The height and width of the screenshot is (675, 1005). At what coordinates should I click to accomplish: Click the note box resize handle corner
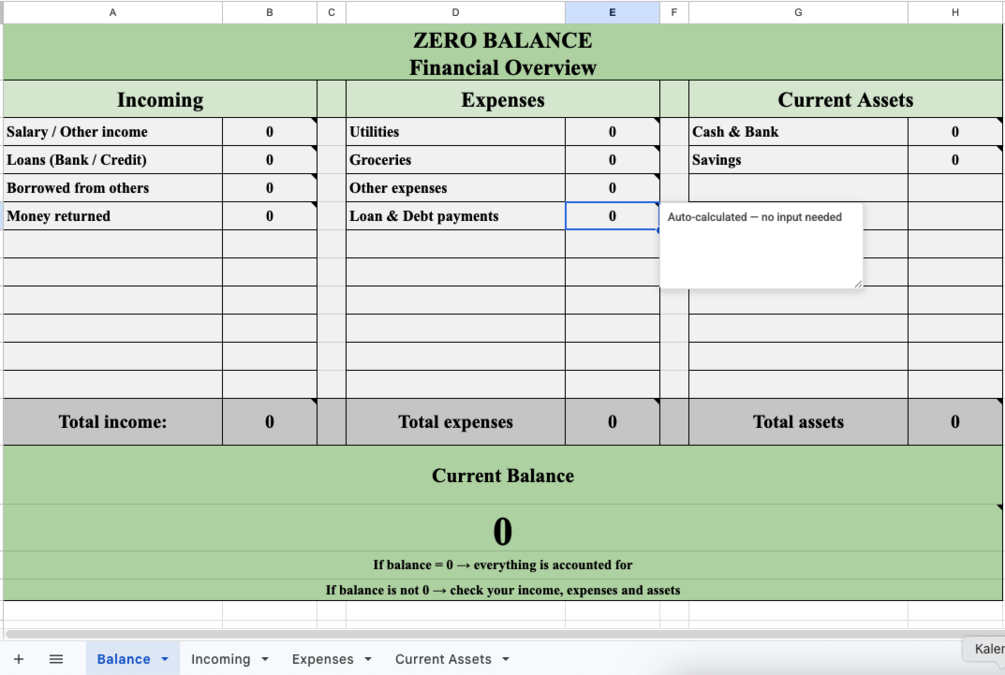tap(858, 284)
